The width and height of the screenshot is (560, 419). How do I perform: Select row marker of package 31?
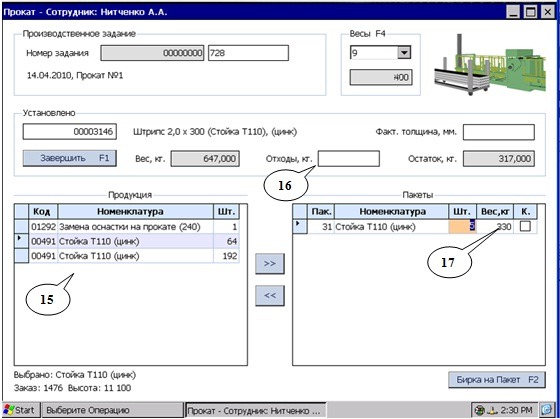coord(299,226)
